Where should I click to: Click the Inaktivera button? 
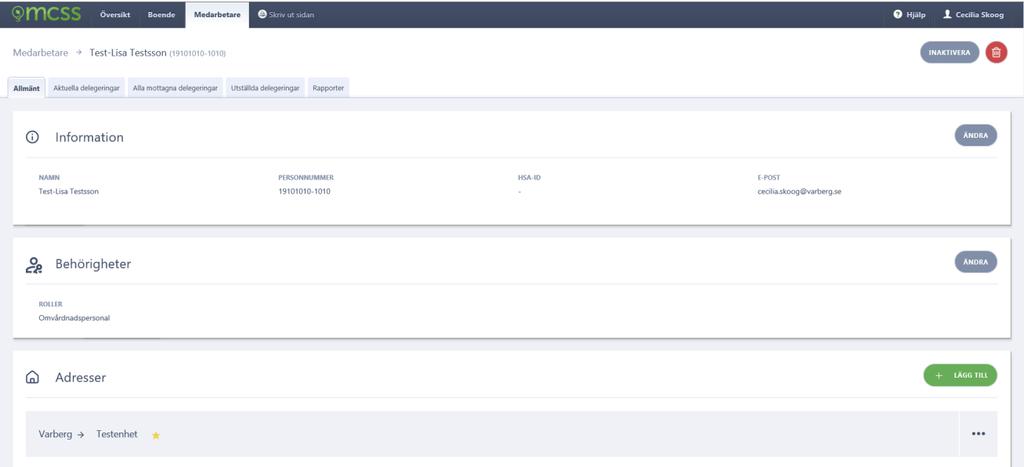click(x=950, y=52)
